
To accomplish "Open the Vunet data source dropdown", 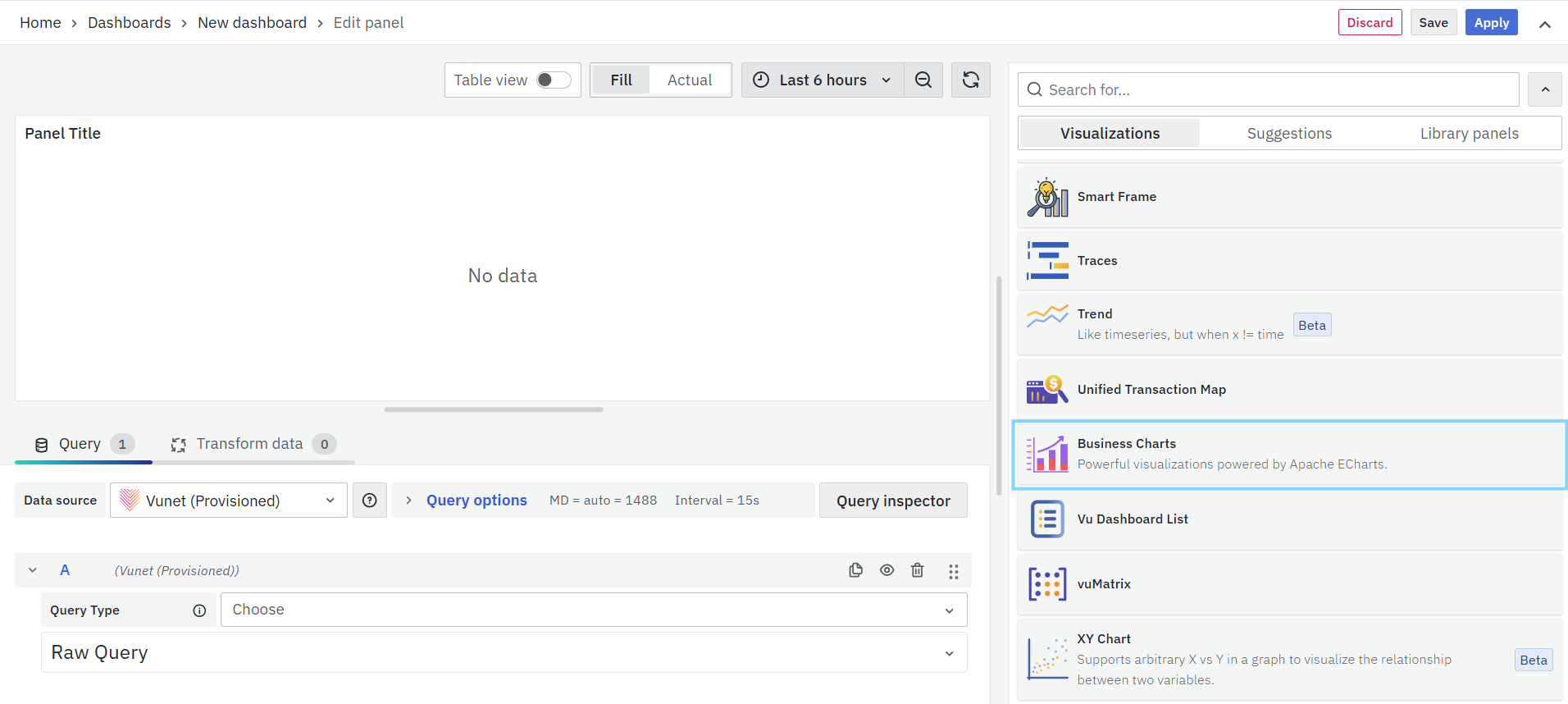I will [x=228, y=501].
